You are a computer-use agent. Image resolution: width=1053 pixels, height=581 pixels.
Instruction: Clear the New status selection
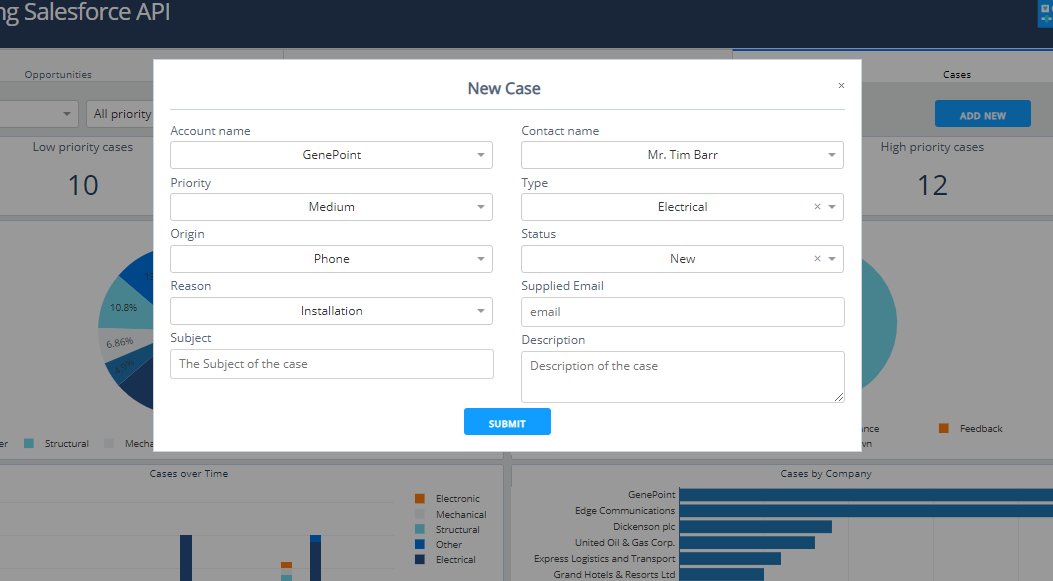tap(817, 259)
